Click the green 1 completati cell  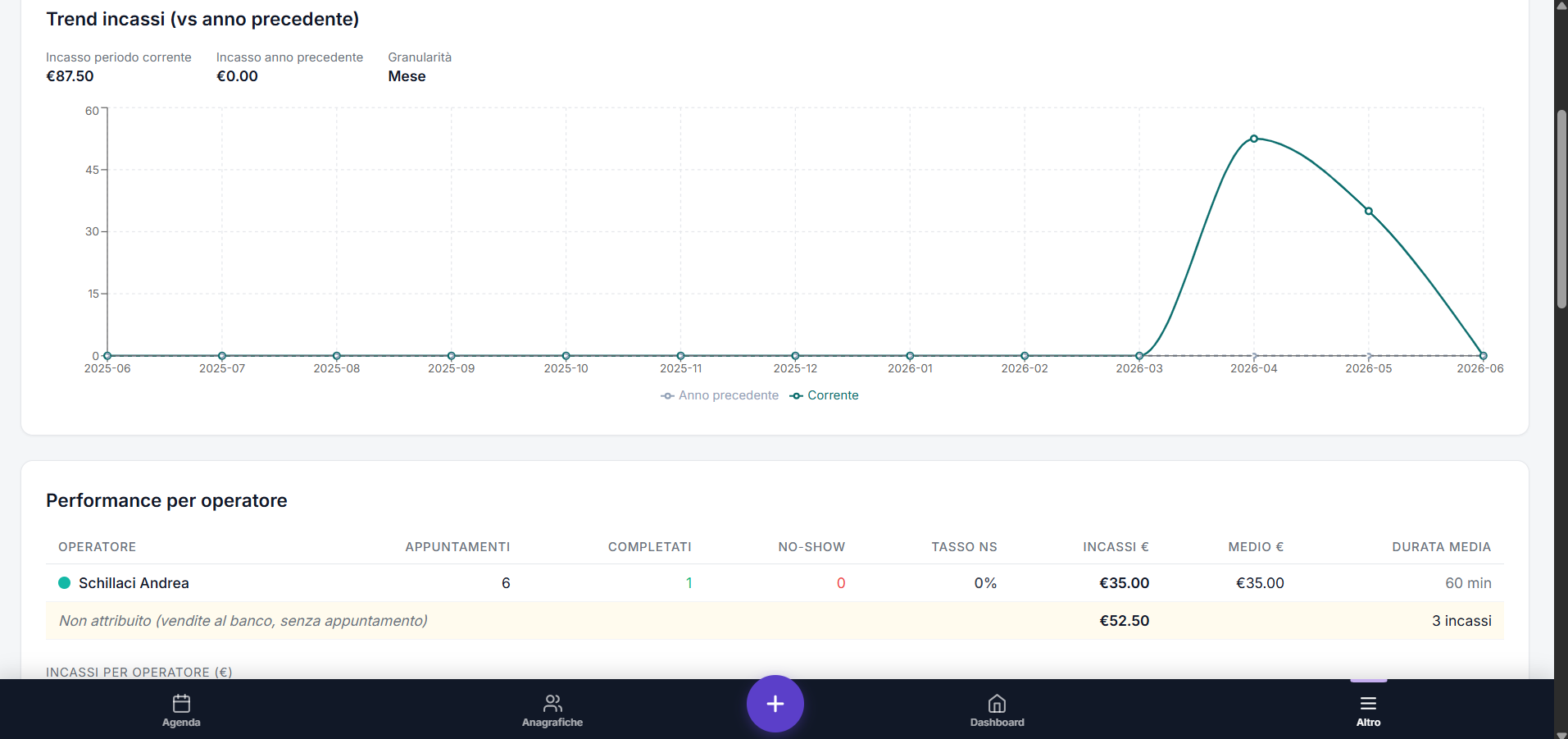point(689,583)
